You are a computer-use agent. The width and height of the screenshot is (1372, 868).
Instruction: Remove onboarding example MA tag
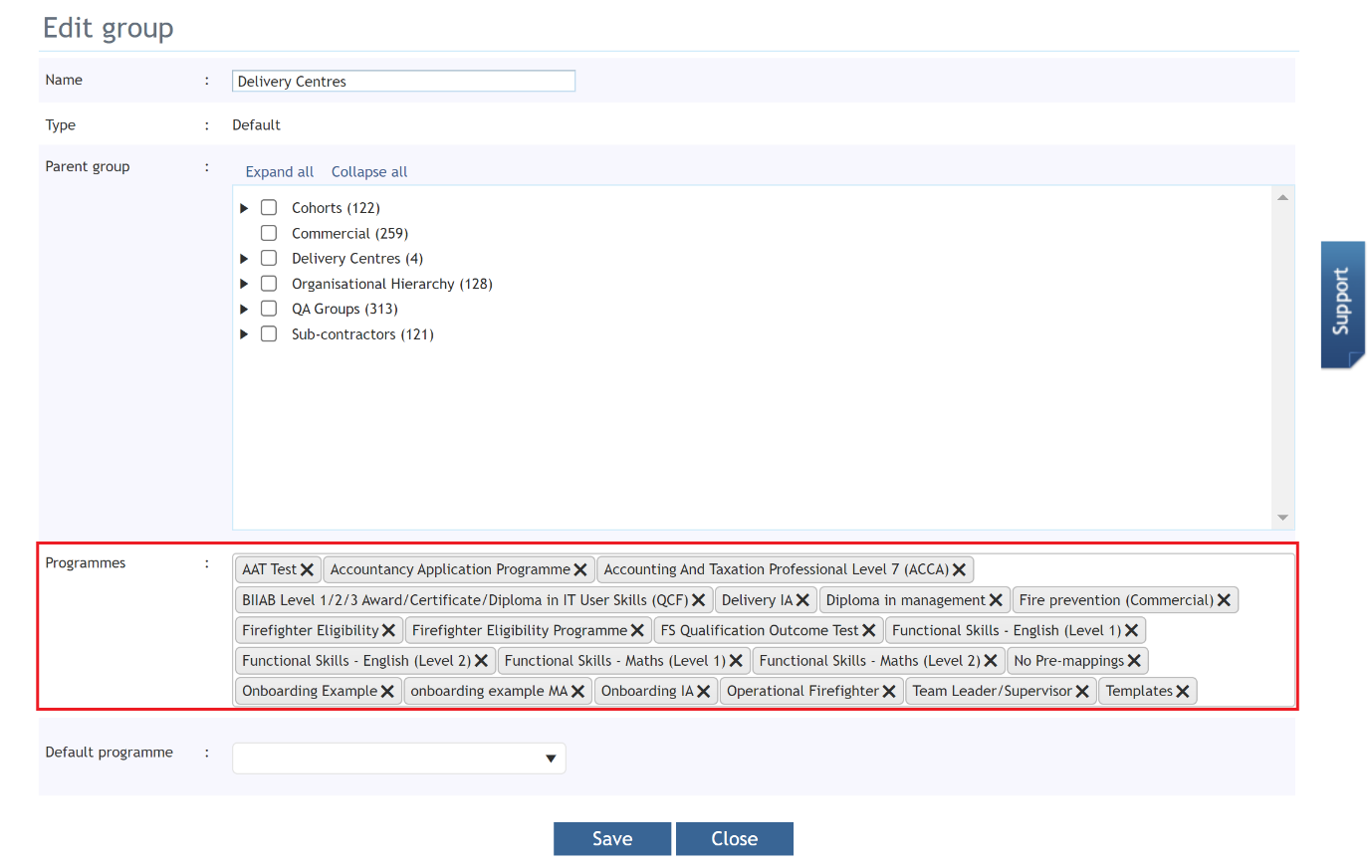[x=577, y=691]
